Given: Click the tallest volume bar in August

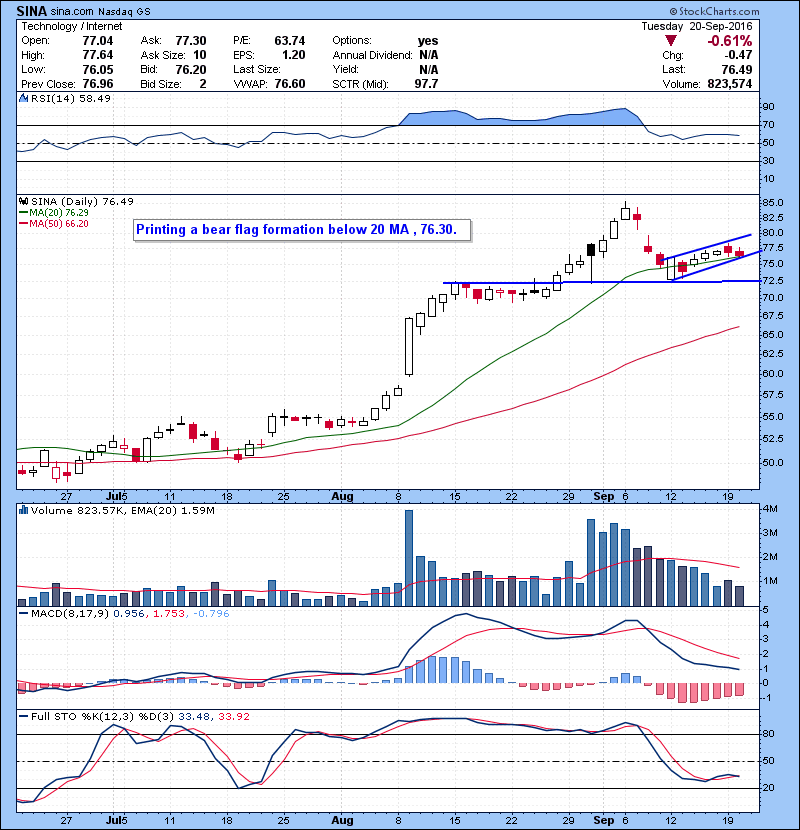Looking at the screenshot, I should [x=409, y=558].
